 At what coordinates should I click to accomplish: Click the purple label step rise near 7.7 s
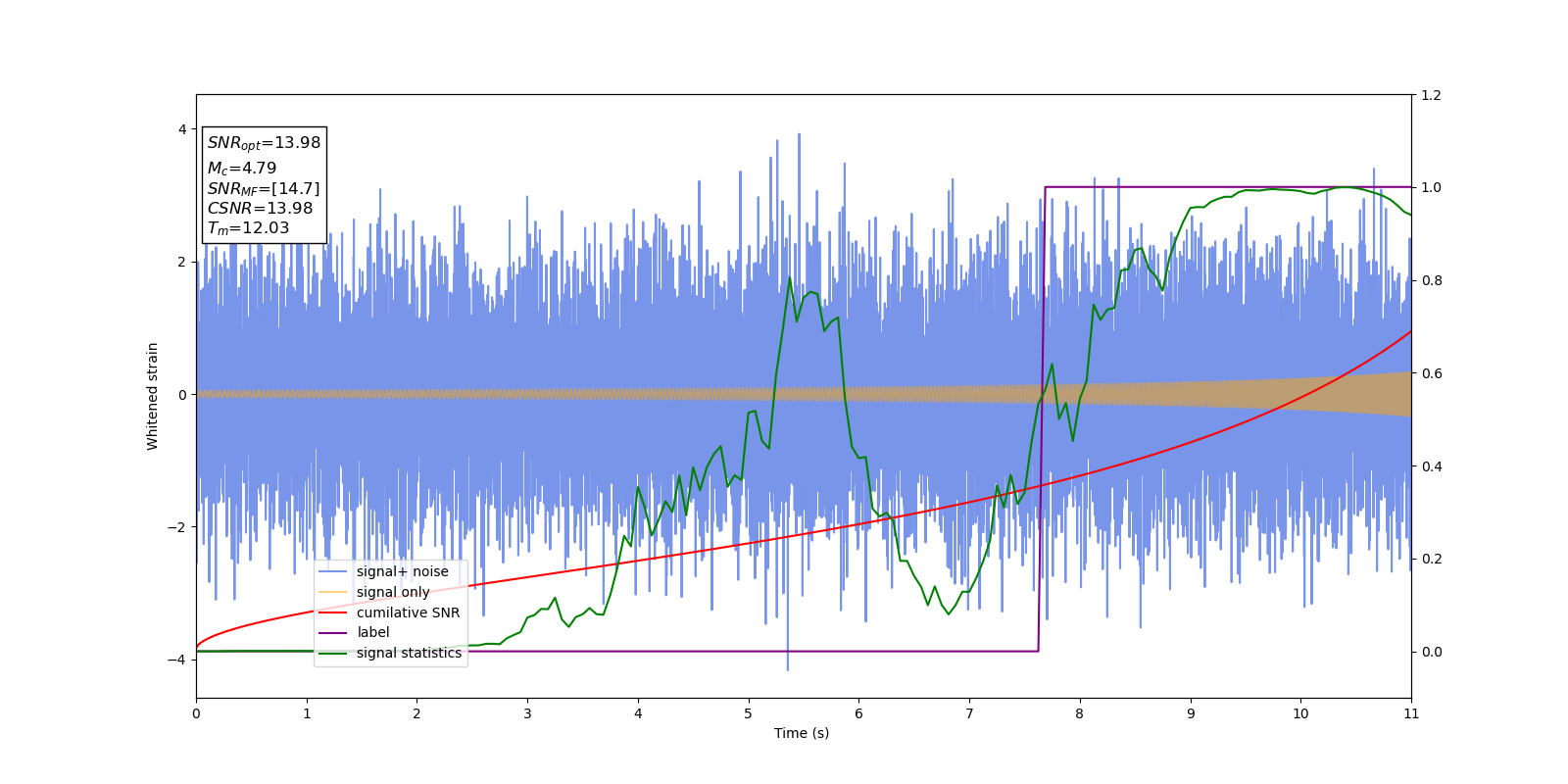click(1042, 419)
